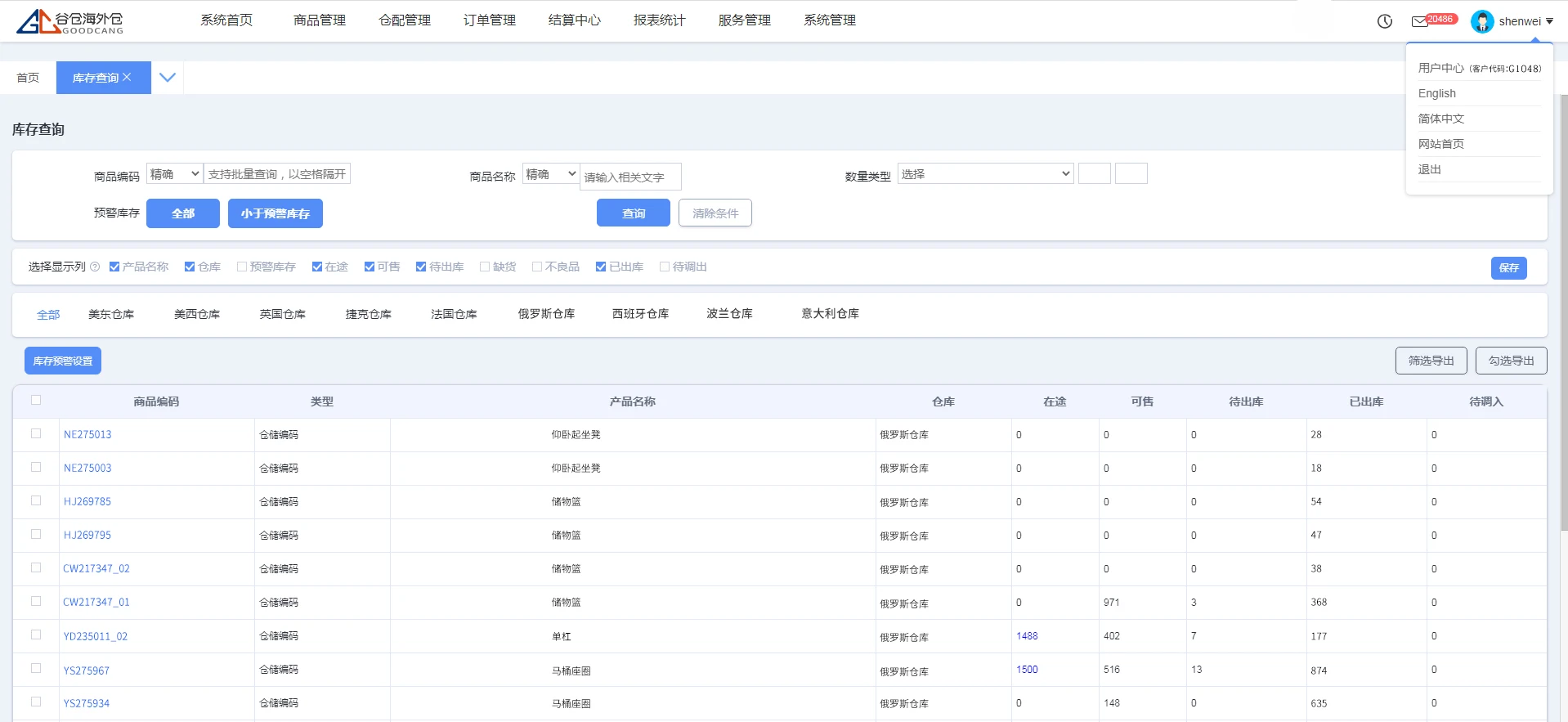Click the GoodCang logo
This screenshot has height=722, width=1568.
[69, 21]
